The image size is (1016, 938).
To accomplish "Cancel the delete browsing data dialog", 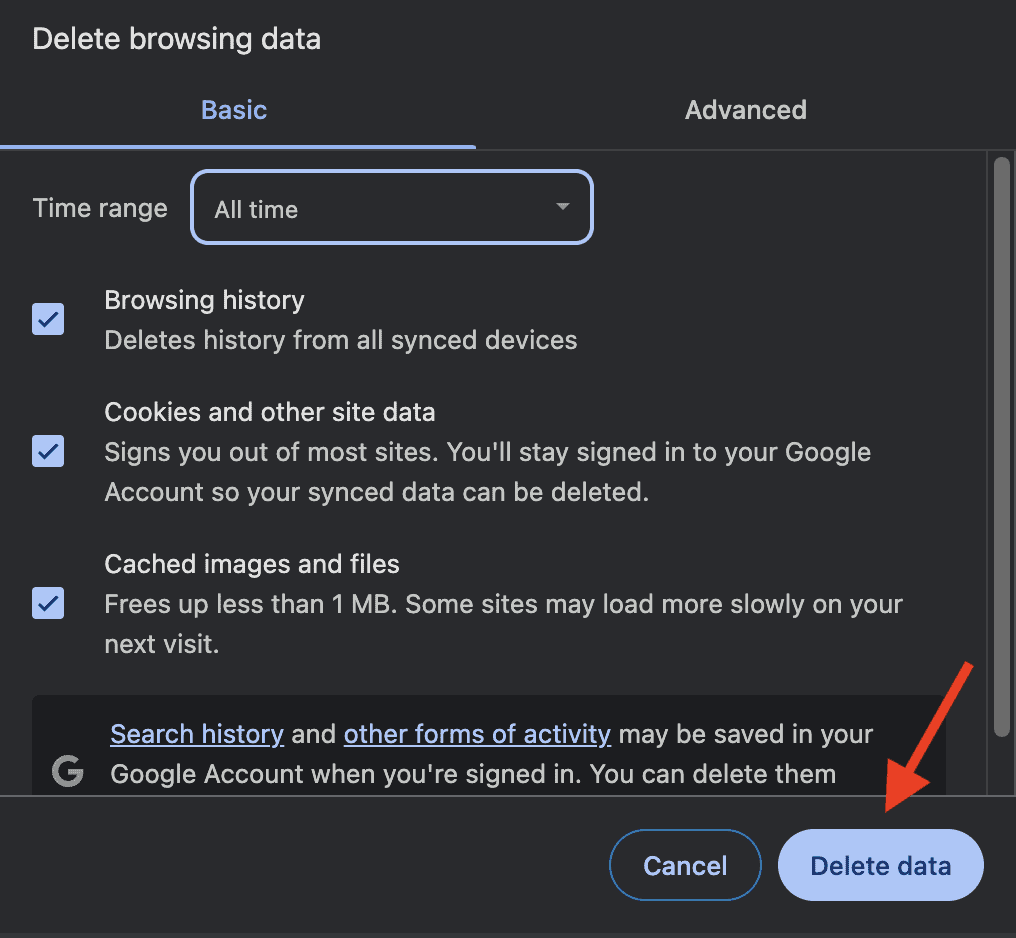I will (685, 866).
